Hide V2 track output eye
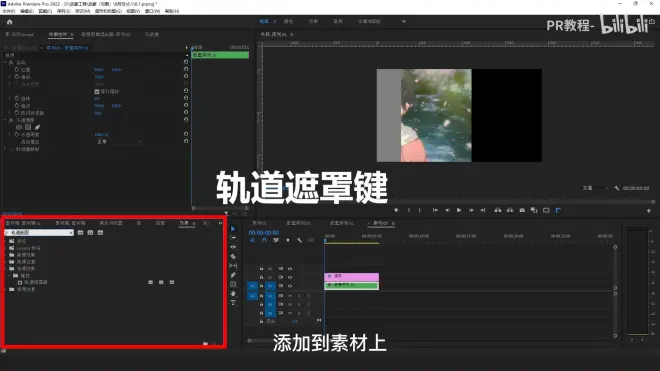The image size is (660, 371). pyautogui.click(x=290, y=277)
